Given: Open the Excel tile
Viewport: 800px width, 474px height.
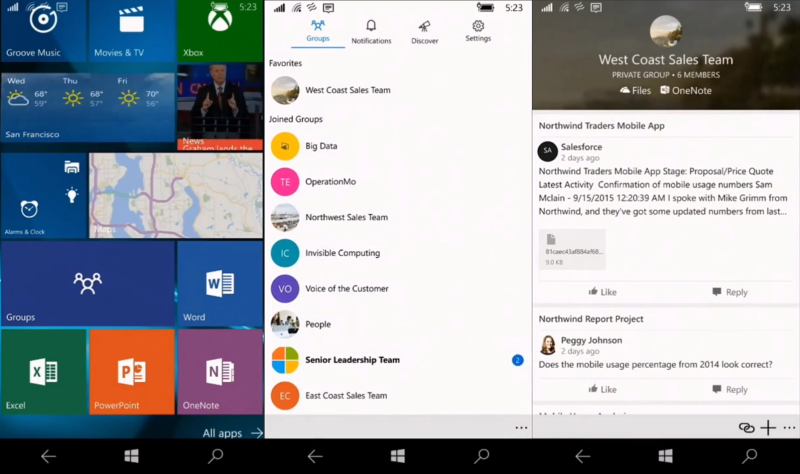Looking at the screenshot, I should [x=43, y=371].
